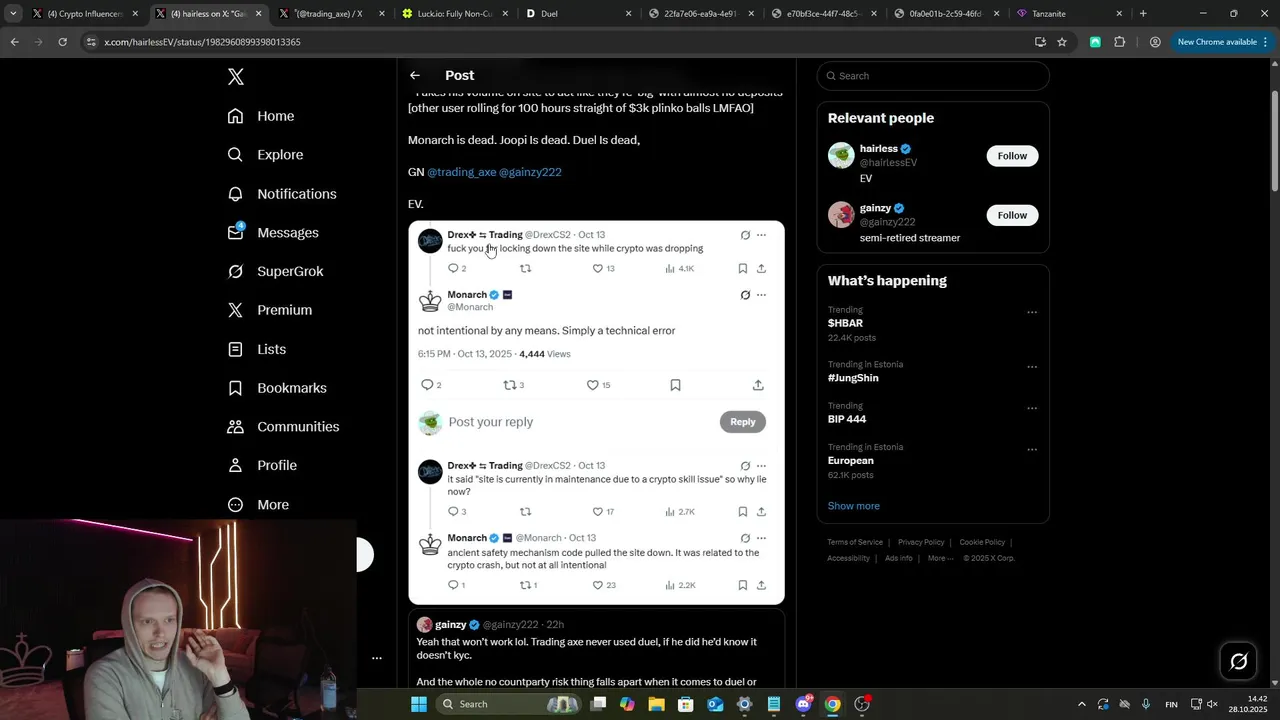Switch to the Tanzanite tab
Viewport: 1280px width, 720px height.
click(x=1069, y=14)
